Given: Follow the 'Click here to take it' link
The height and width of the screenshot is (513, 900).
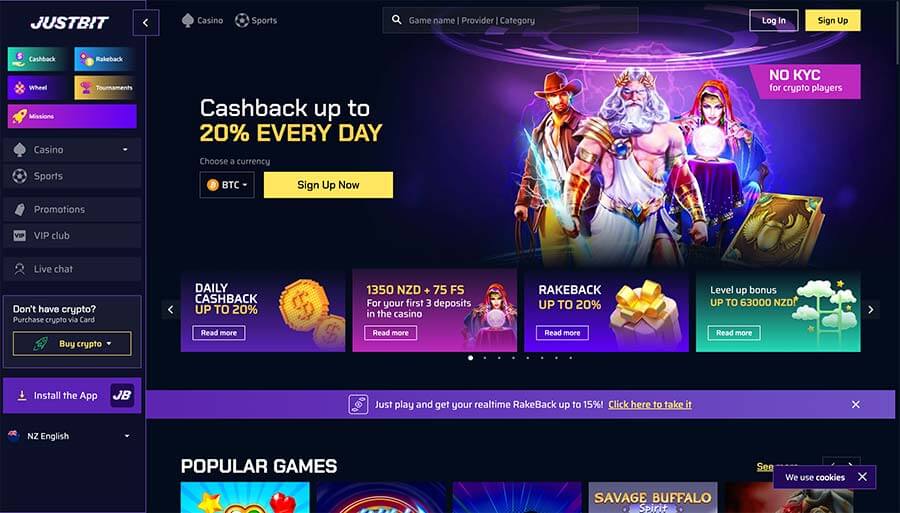Looking at the screenshot, I should (x=650, y=405).
